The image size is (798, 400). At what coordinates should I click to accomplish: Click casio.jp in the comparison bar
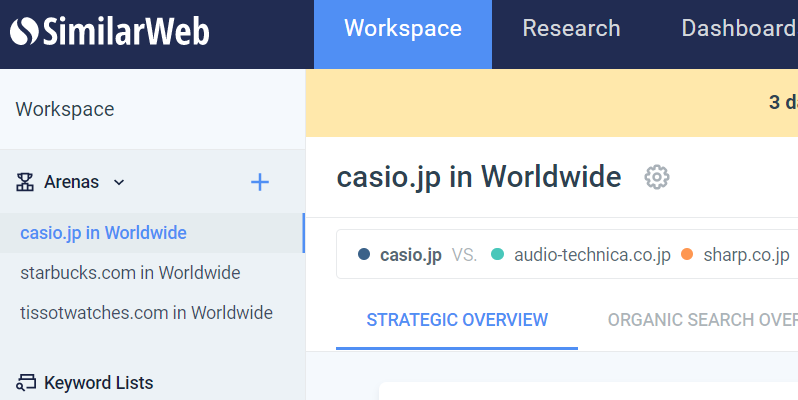pyautogui.click(x=411, y=255)
